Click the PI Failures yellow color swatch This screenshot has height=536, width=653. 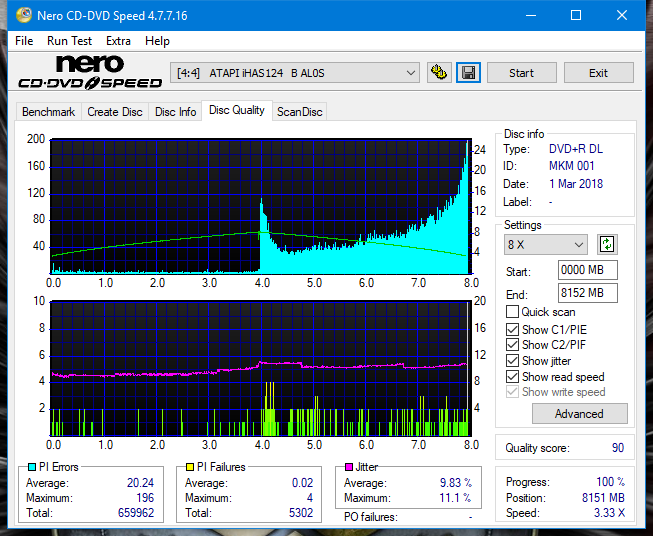190,467
